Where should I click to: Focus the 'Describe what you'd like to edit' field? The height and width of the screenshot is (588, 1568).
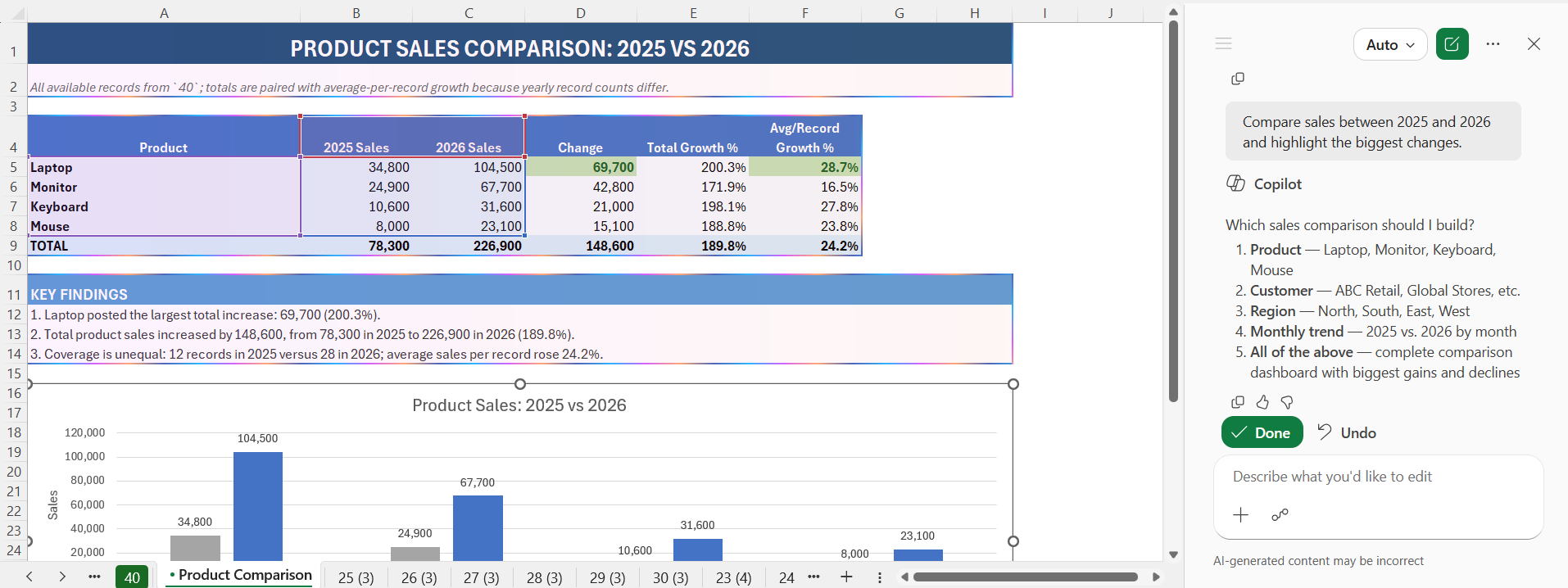[x=1378, y=477]
